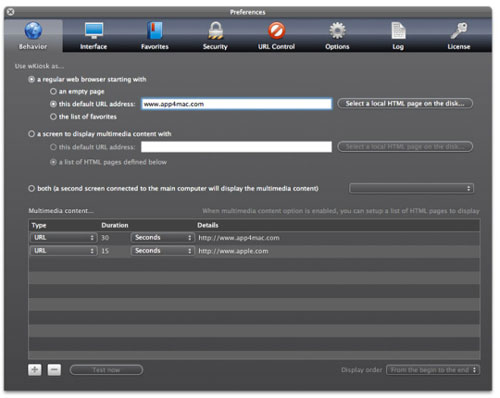Click the empty multimedia URL field

(236, 147)
